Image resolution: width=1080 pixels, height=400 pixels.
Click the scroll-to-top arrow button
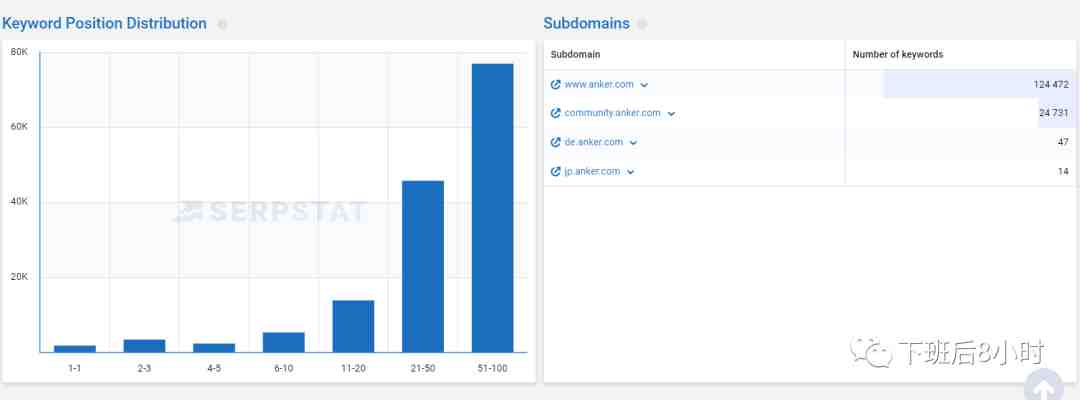click(1043, 386)
